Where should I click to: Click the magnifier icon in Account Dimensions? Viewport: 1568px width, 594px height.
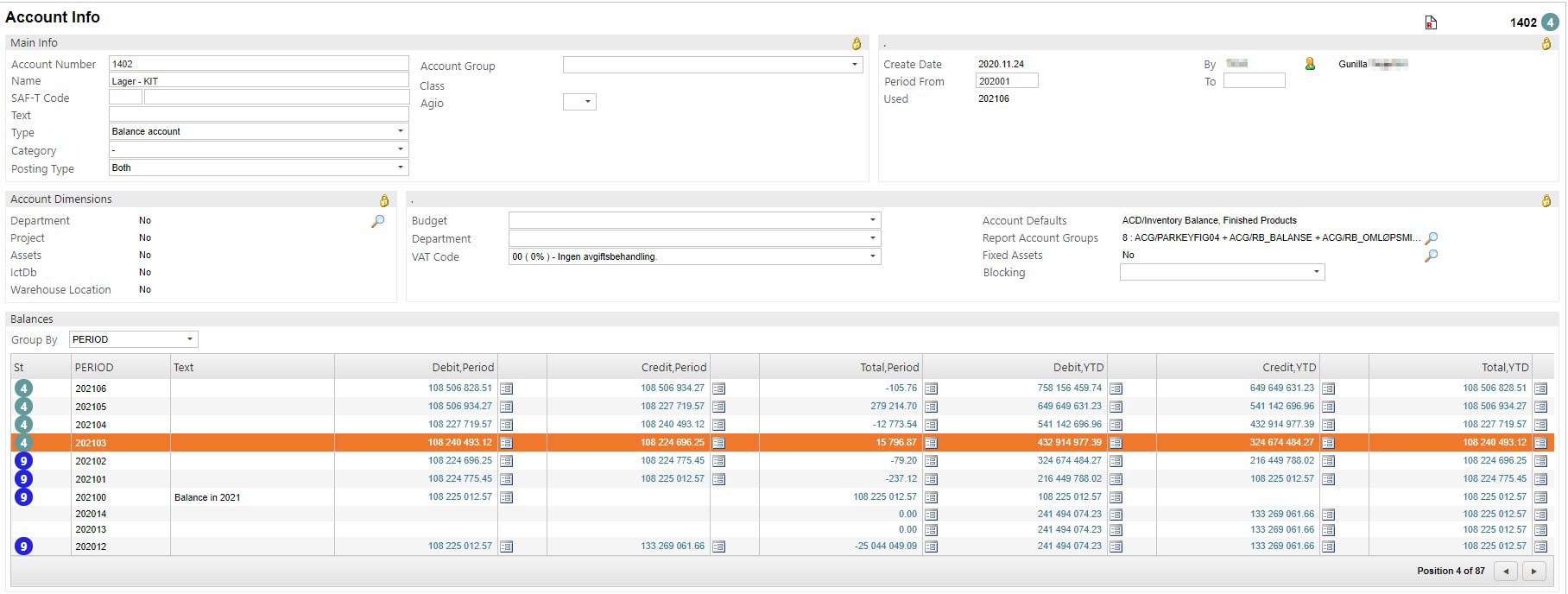pos(377,222)
